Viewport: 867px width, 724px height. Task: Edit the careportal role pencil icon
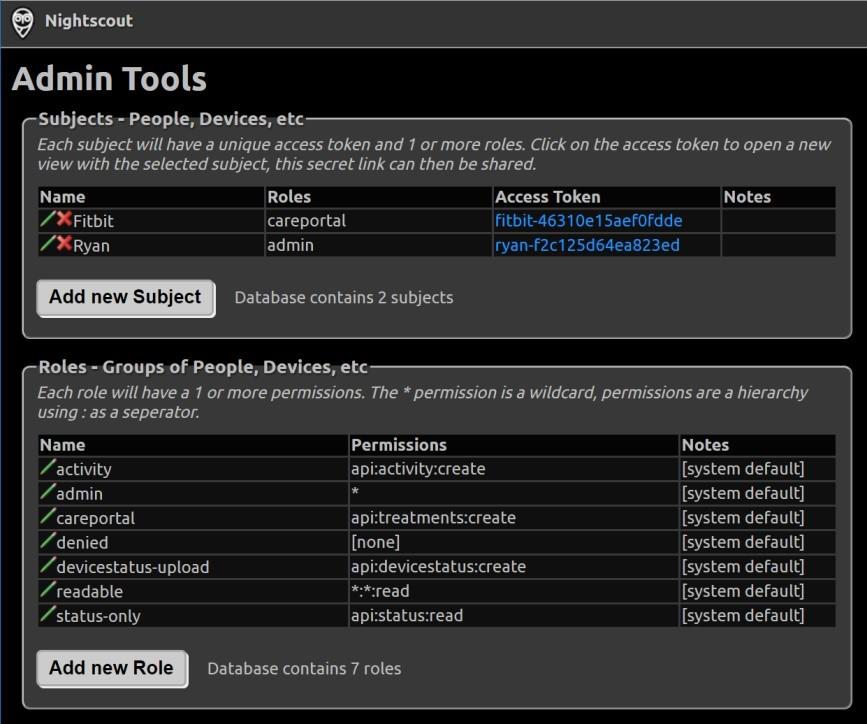(x=48, y=516)
